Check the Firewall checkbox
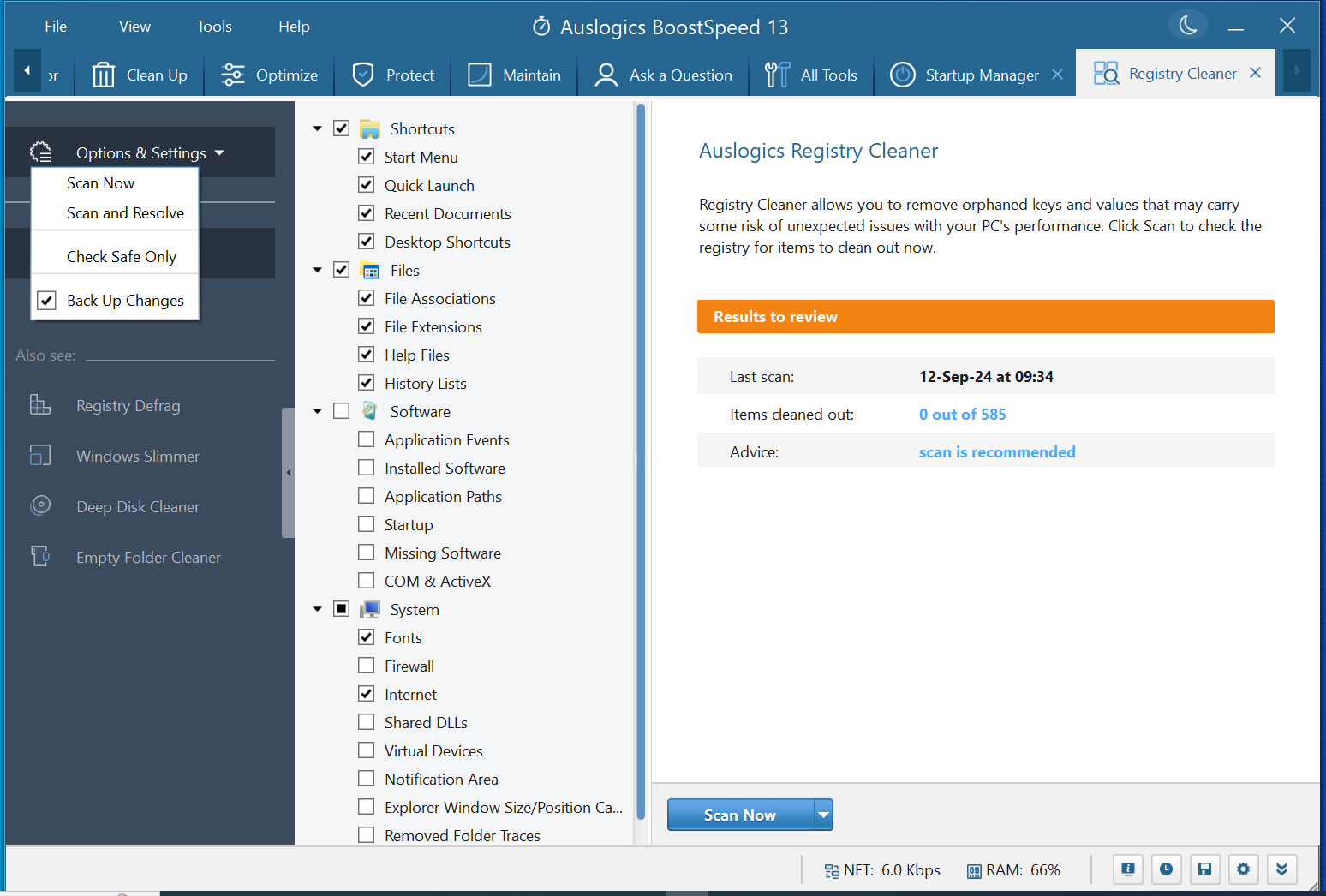The image size is (1326, 896). (x=366, y=666)
